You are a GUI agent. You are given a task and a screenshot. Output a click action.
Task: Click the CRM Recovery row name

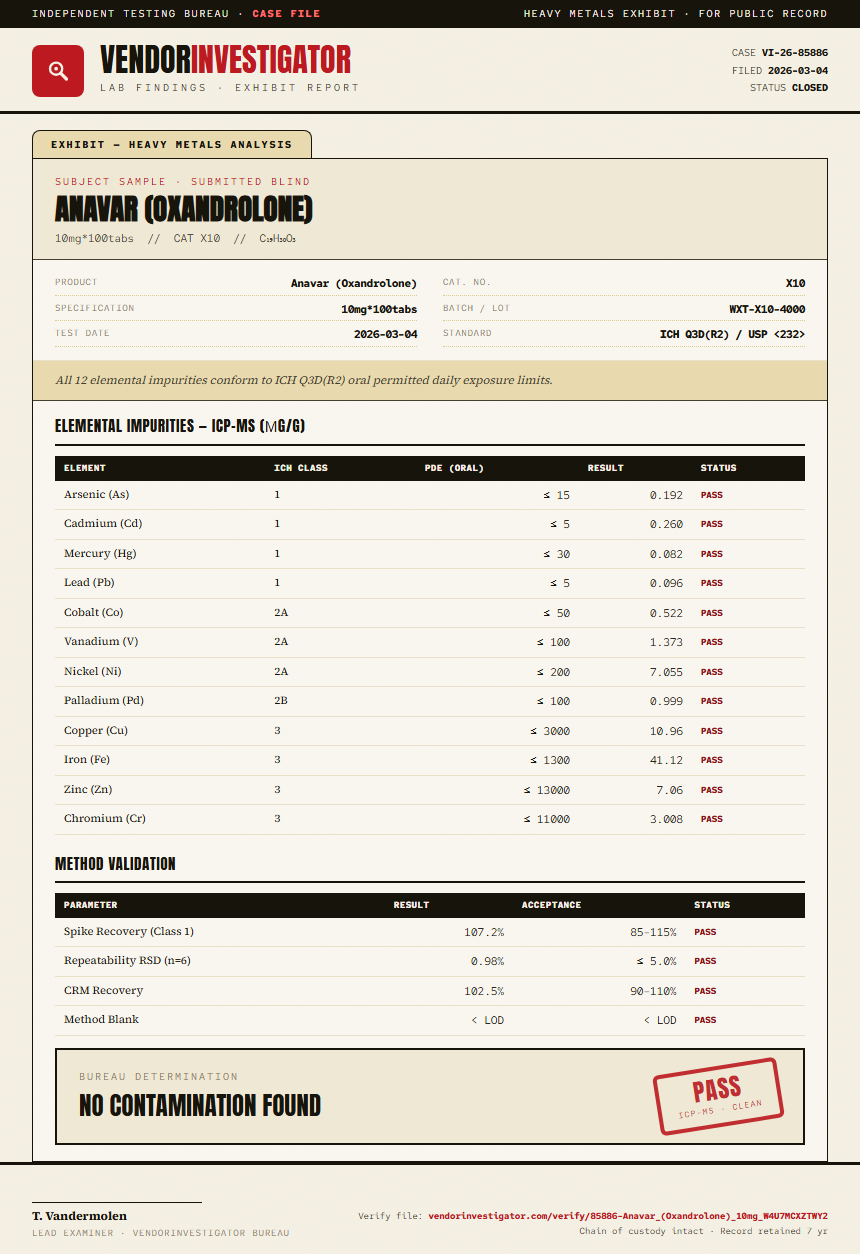(104, 991)
